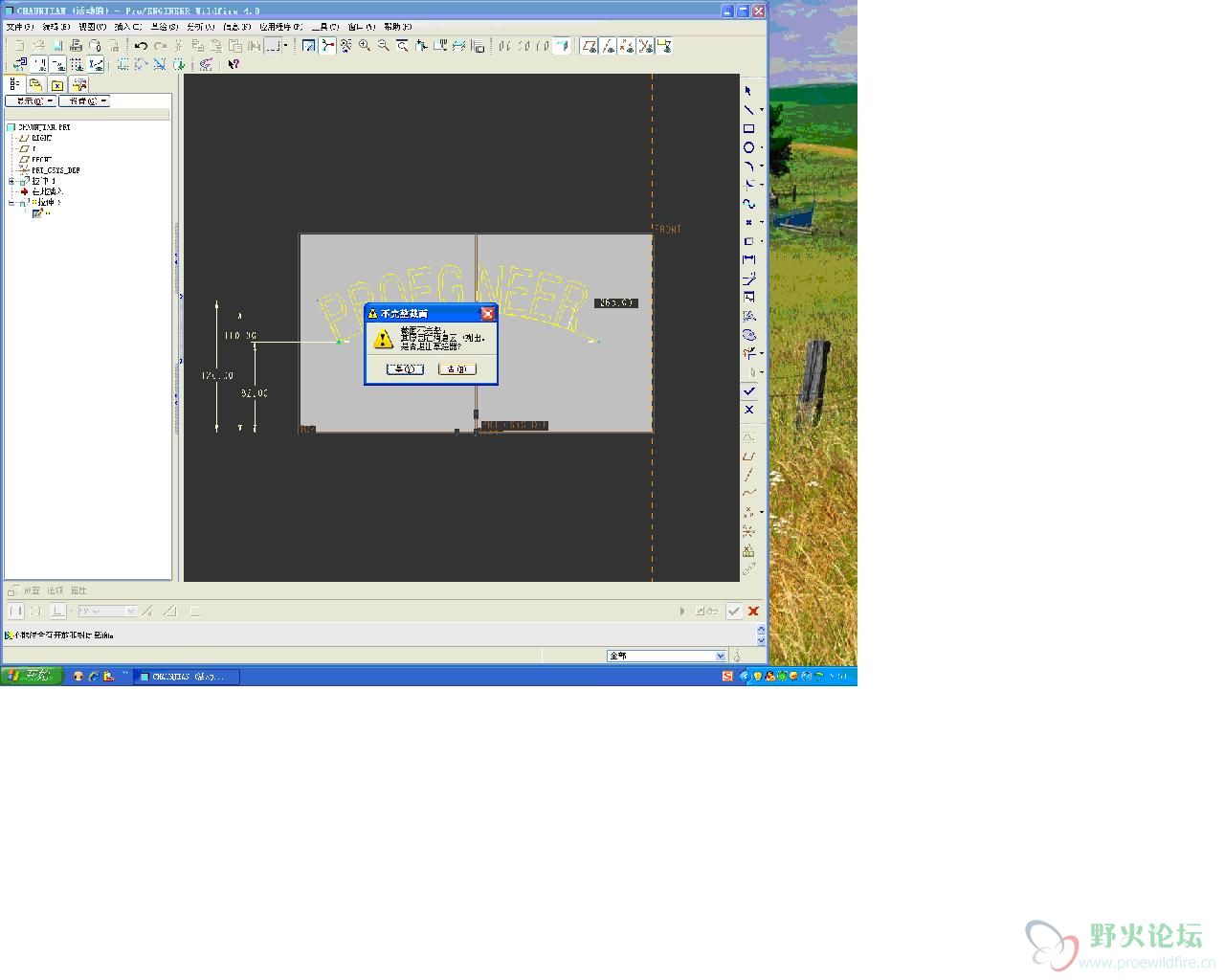Open the 放置 panel in the dashboard

pos(32,590)
